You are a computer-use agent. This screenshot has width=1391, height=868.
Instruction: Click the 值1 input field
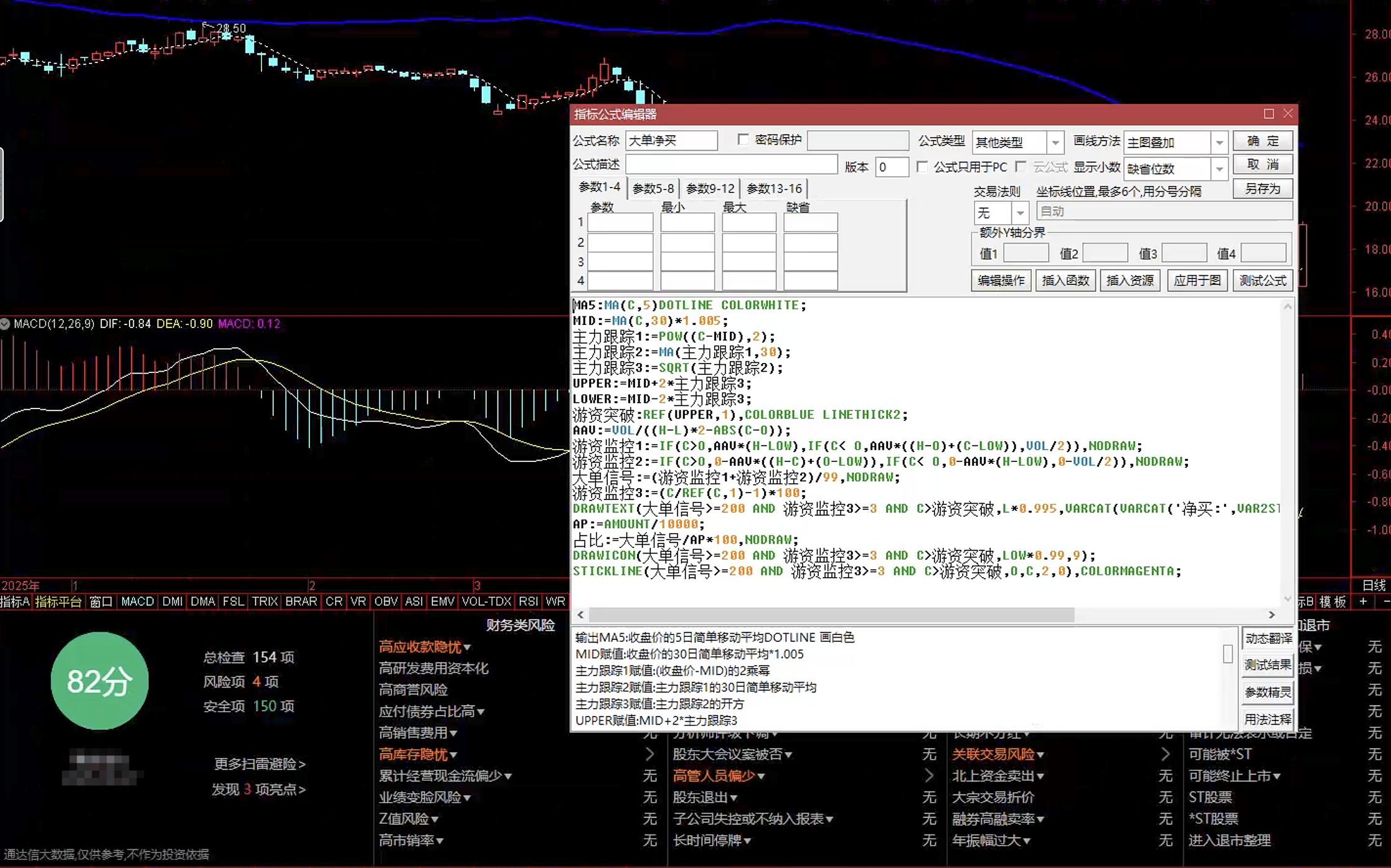click(1026, 253)
